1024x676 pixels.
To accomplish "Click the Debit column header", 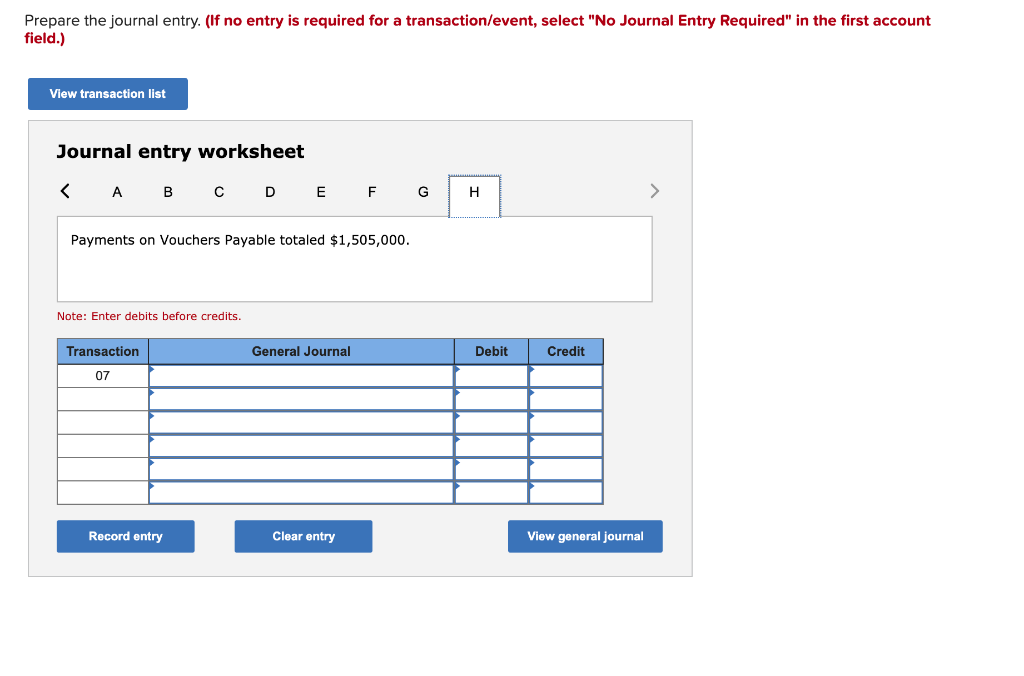I will click(491, 351).
